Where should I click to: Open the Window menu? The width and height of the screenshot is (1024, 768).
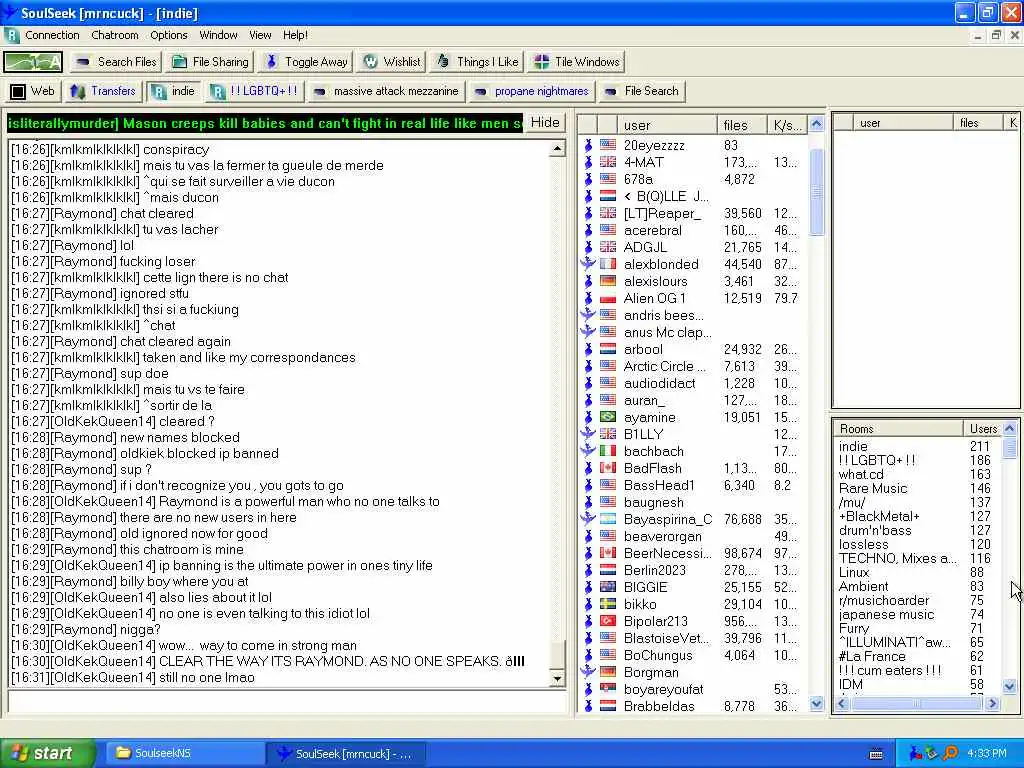click(218, 35)
